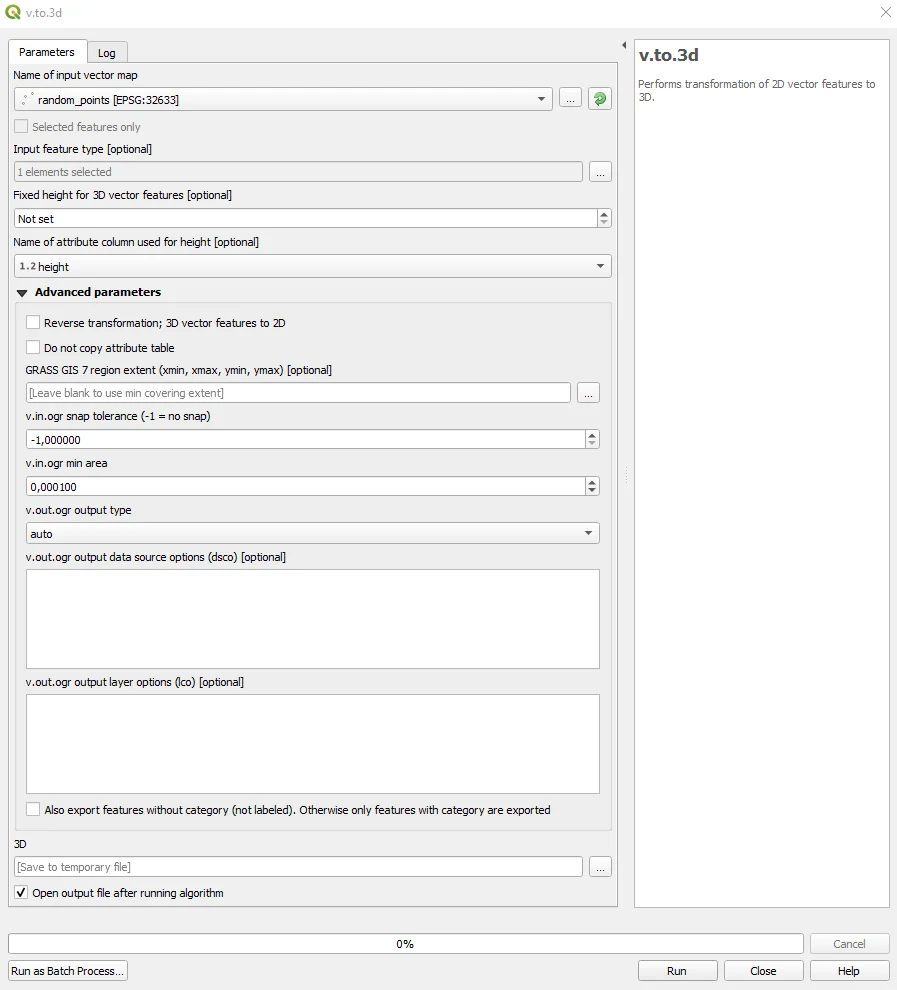Switch to the Log tab
This screenshot has height=990, width=897.
[x=107, y=53]
